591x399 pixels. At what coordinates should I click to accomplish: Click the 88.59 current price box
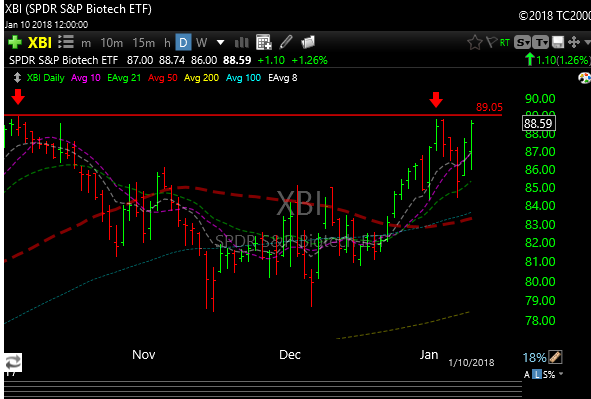point(538,124)
